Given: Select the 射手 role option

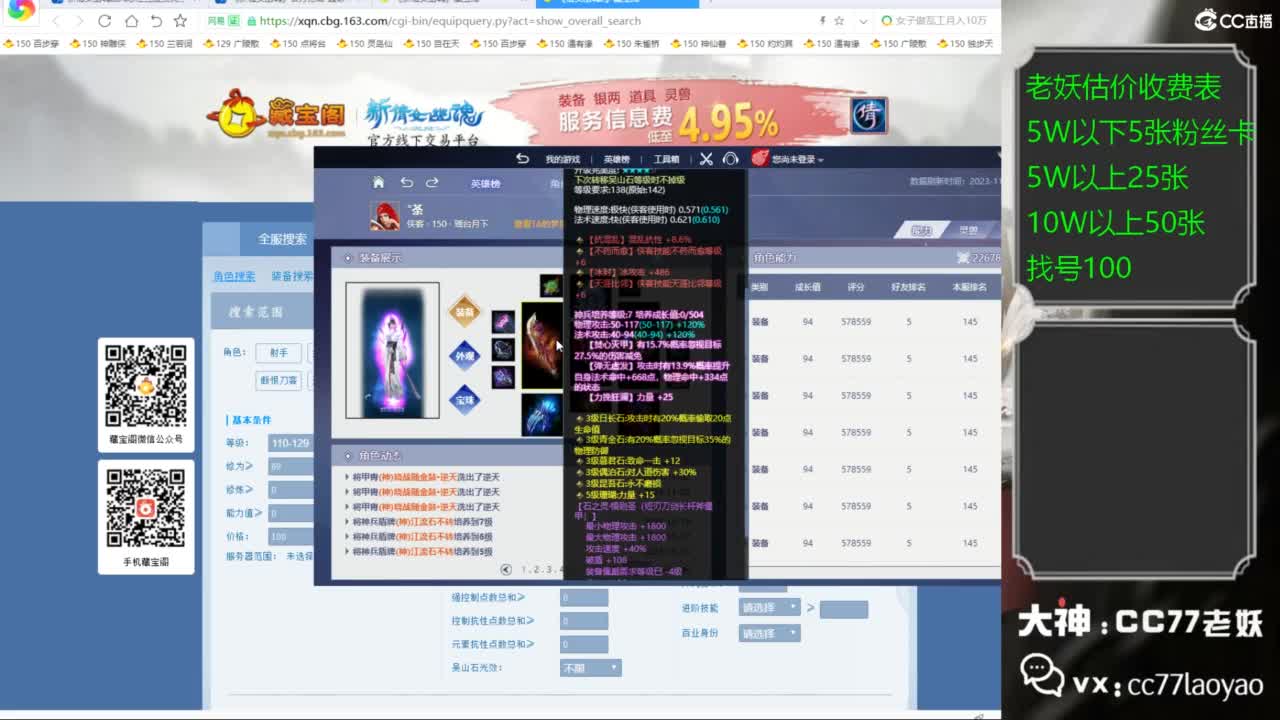Looking at the screenshot, I should tap(278, 353).
